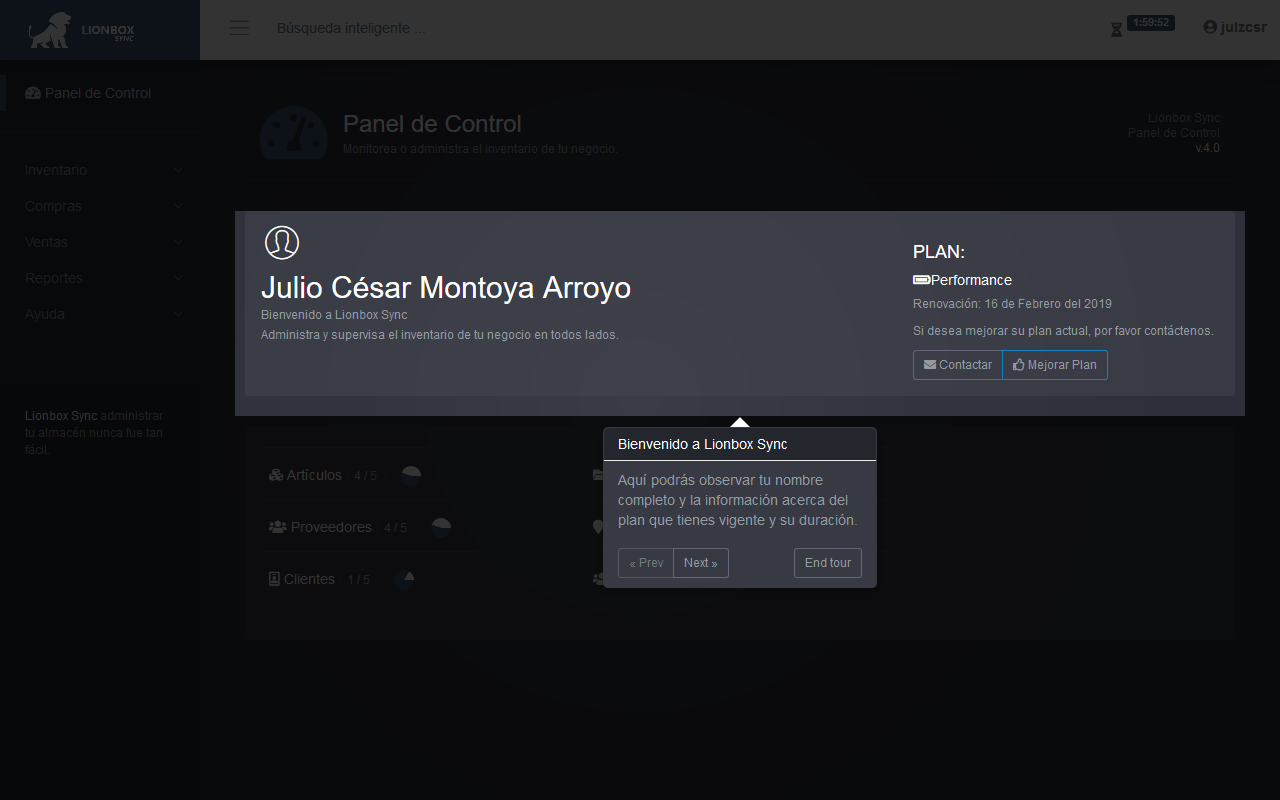Select the Reportes sidebar menu
1280x800 pixels.
coord(100,278)
